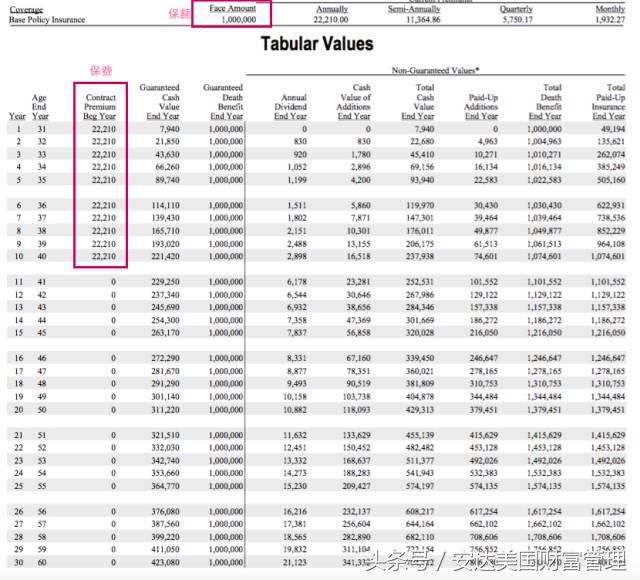The height and width of the screenshot is (580, 640).
Task: Select total cash value 147,301 in year 7
Action: pyautogui.click(x=420, y=218)
